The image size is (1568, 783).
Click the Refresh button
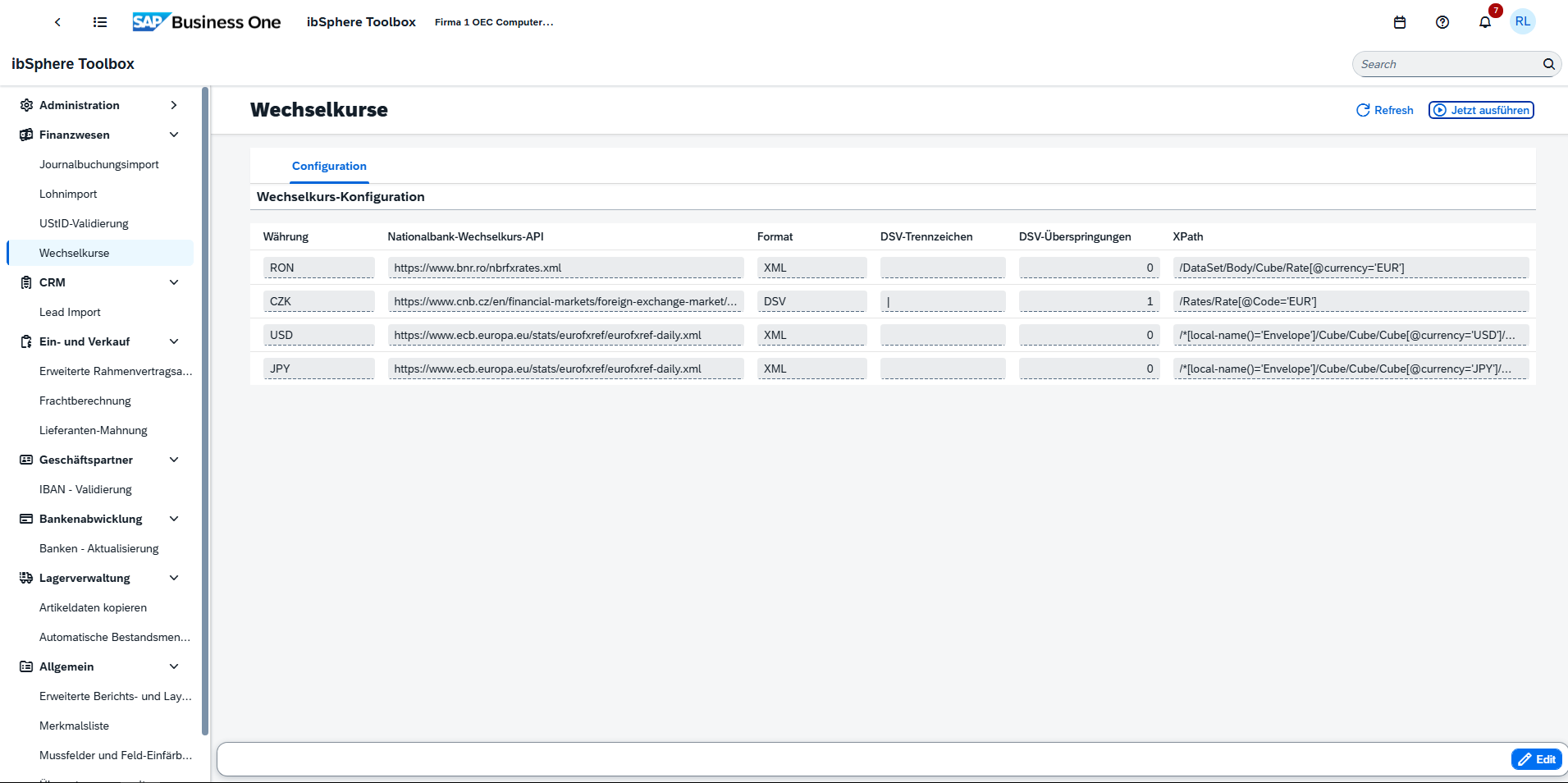[1385, 110]
